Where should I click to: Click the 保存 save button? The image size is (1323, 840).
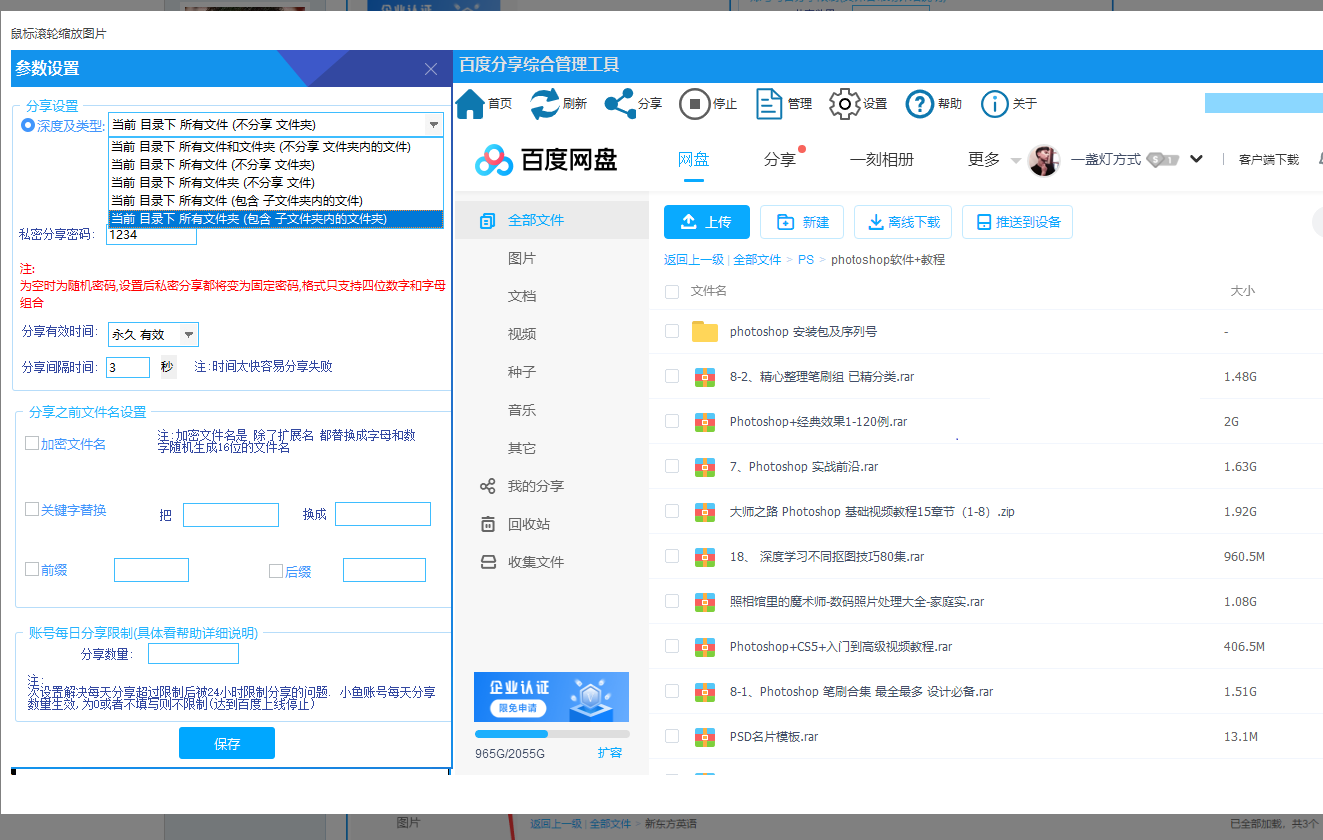pos(227,743)
